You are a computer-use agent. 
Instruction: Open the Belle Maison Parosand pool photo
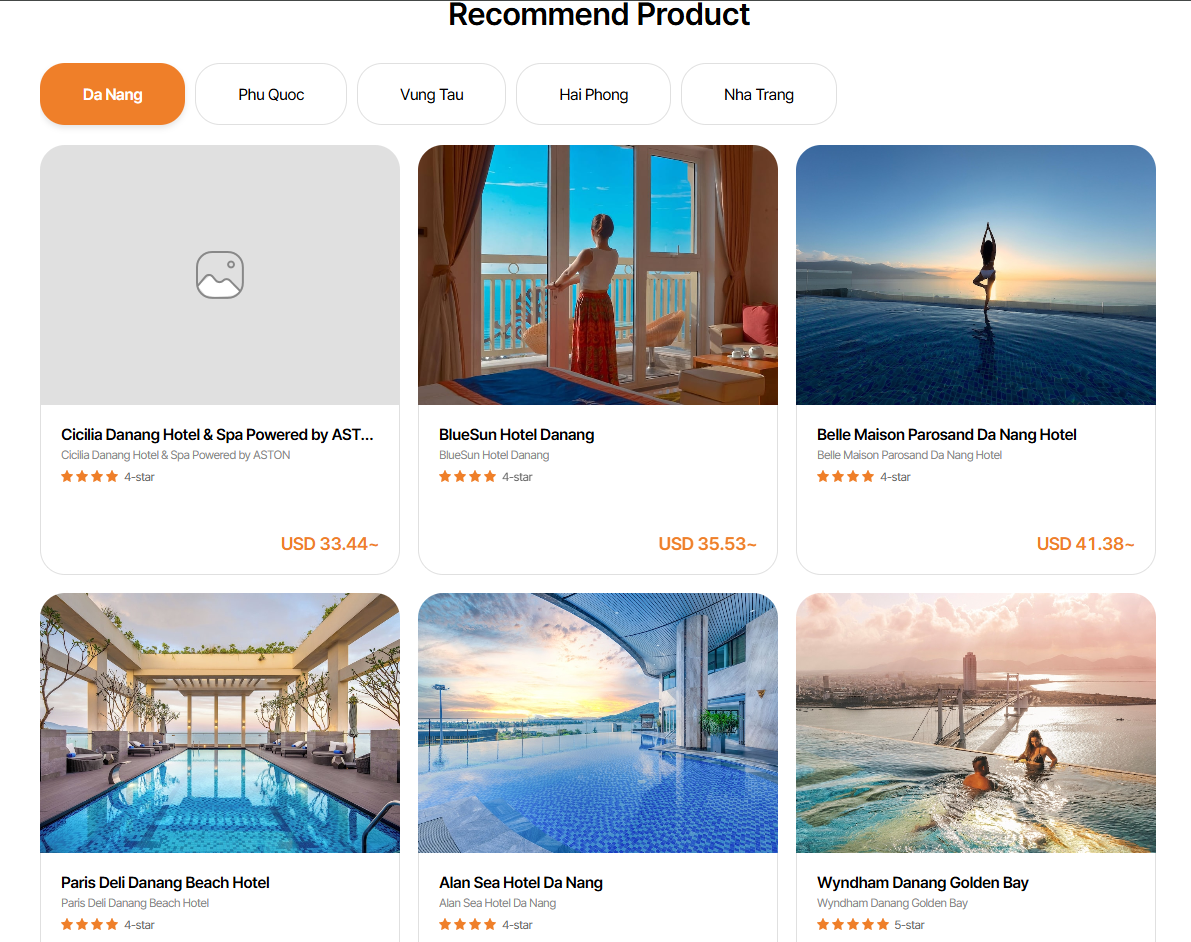(976, 275)
